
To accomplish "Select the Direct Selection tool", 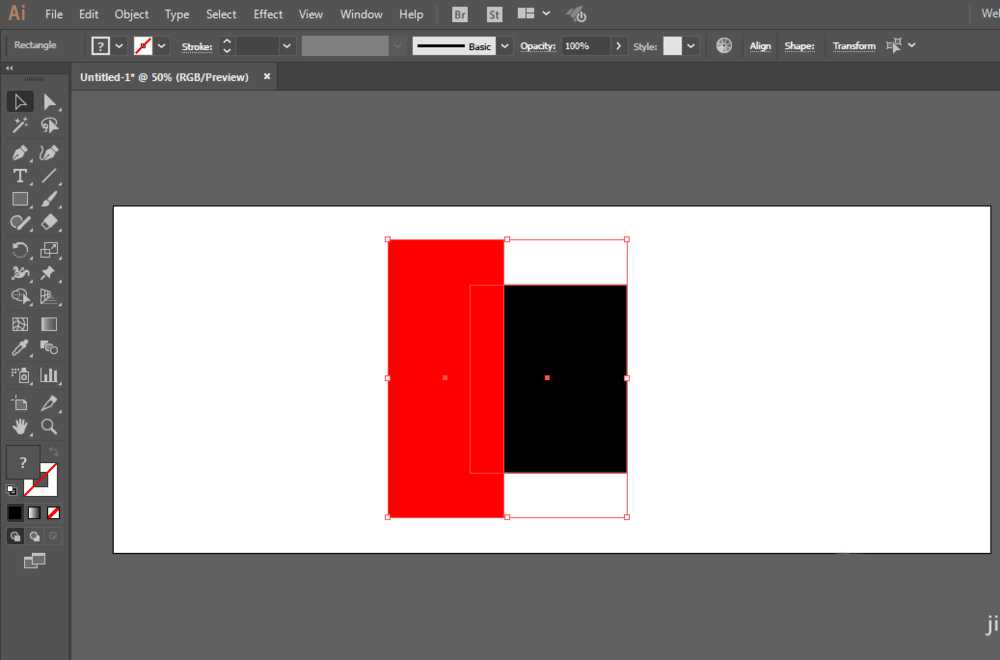I will [49, 101].
